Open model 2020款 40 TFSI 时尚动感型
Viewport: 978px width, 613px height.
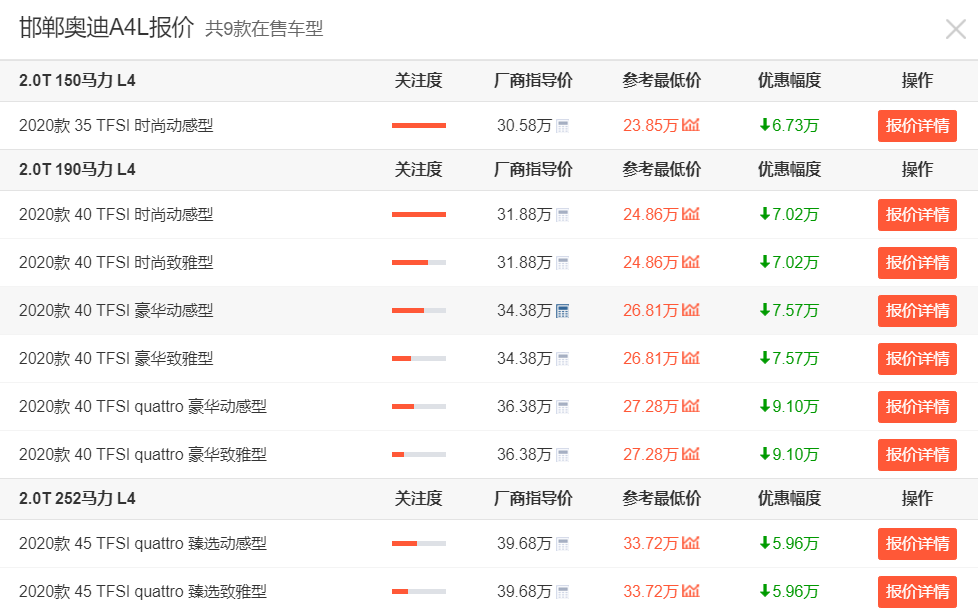click(x=116, y=215)
